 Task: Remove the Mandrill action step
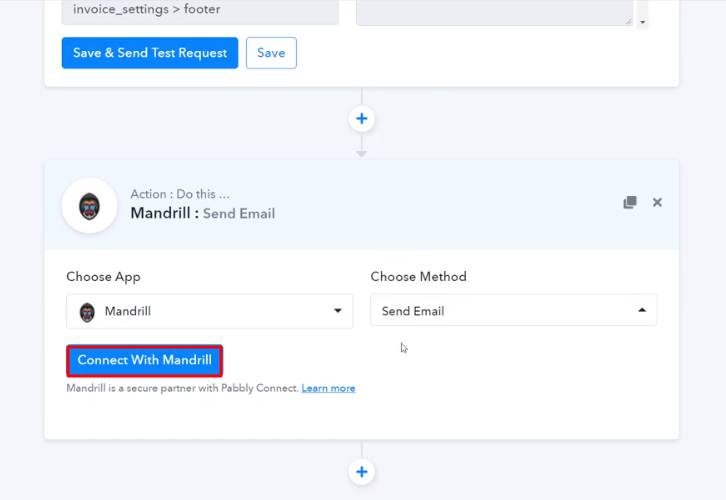pyautogui.click(x=657, y=202)
